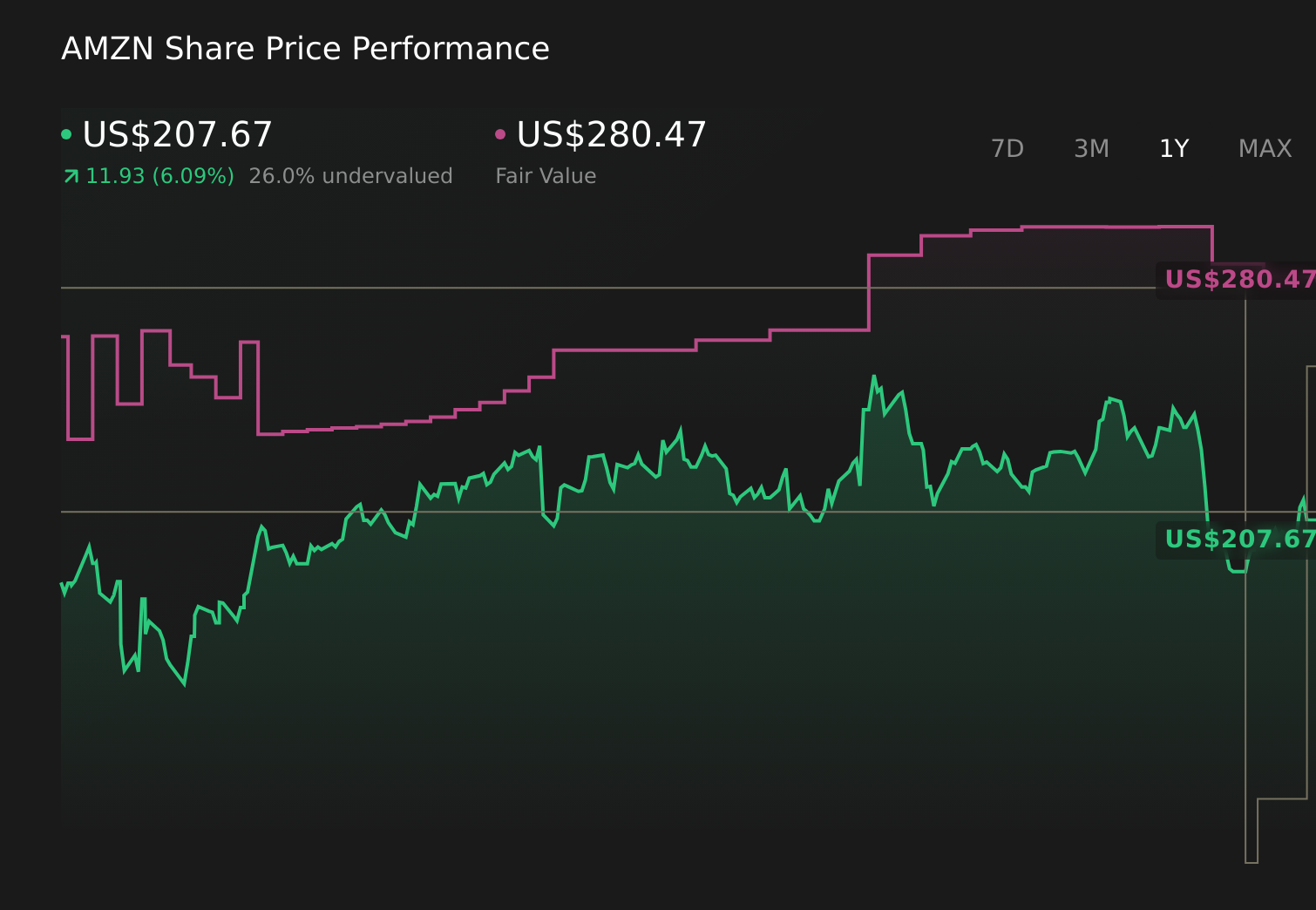
Task: Choose the 1Y time range
Action: [1174, 149]
